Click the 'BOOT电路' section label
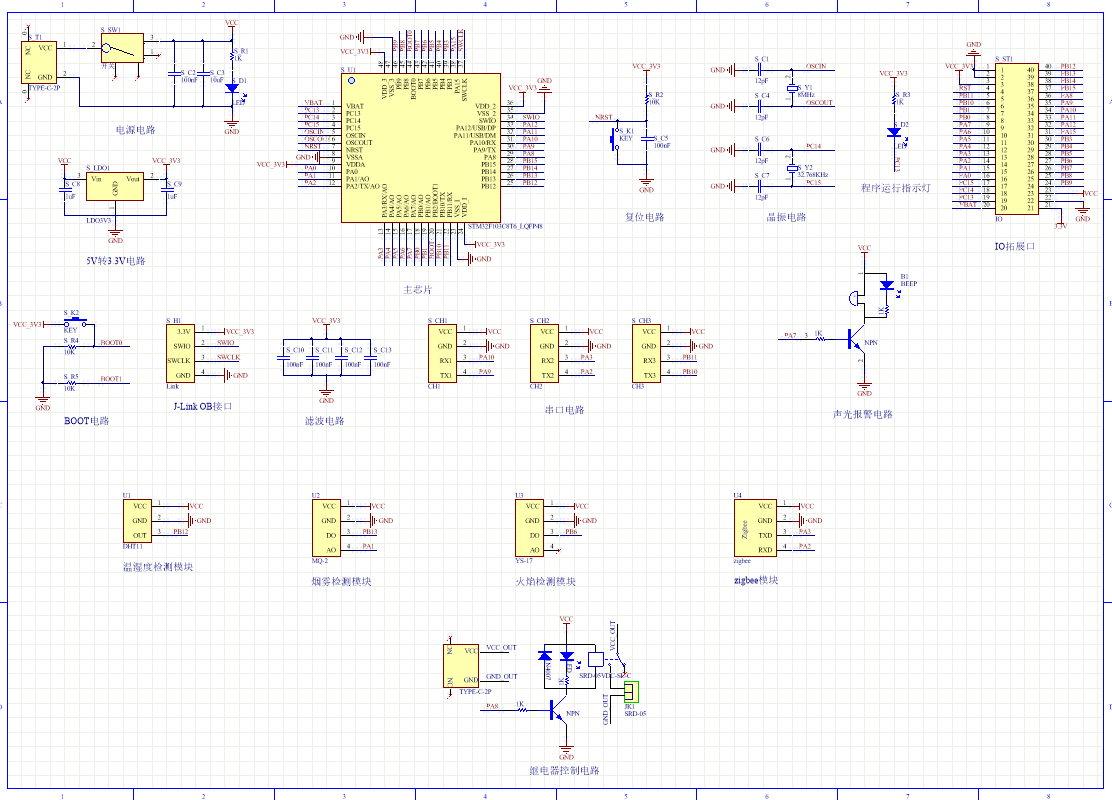The width and height of the screenshot is (1112, 800). pos(87,421)
